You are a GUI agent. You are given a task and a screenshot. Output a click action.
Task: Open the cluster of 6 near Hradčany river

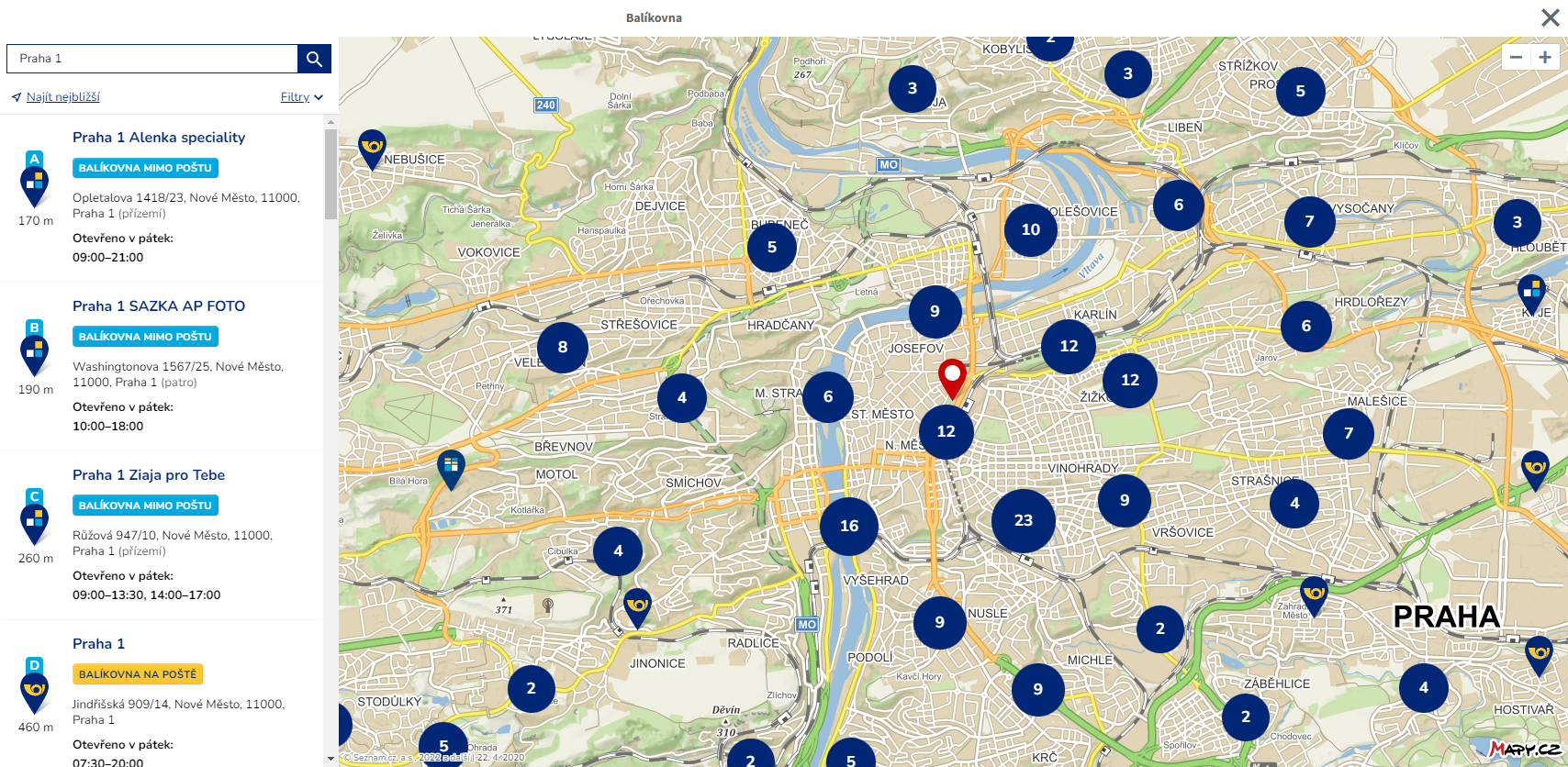tap(828, 396)
